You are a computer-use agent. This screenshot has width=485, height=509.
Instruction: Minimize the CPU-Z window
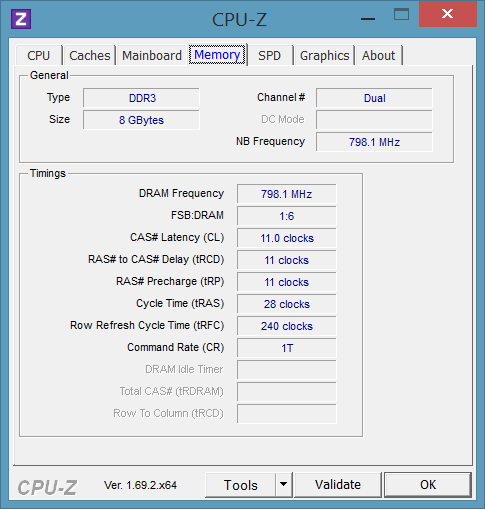pos(368,19)
